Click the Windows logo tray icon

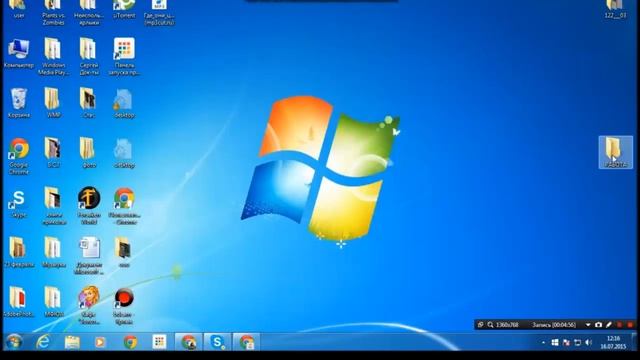[x=555, y=342]
